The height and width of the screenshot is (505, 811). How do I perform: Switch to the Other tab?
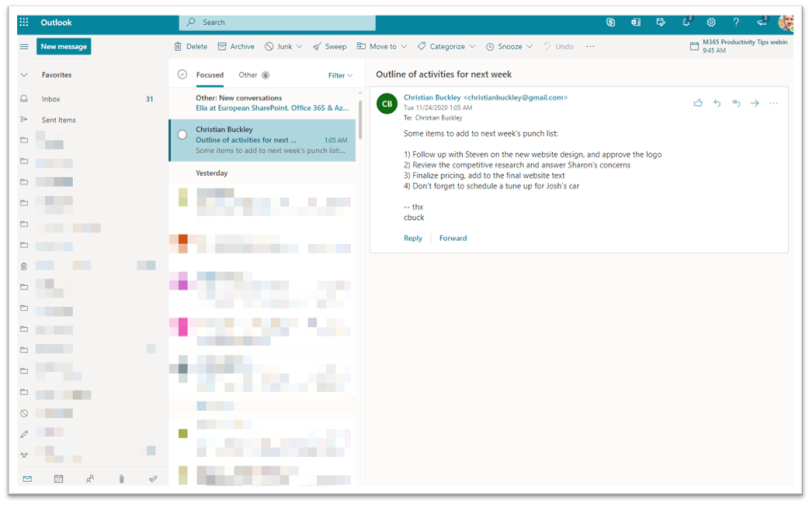click(x=253, y=75)
